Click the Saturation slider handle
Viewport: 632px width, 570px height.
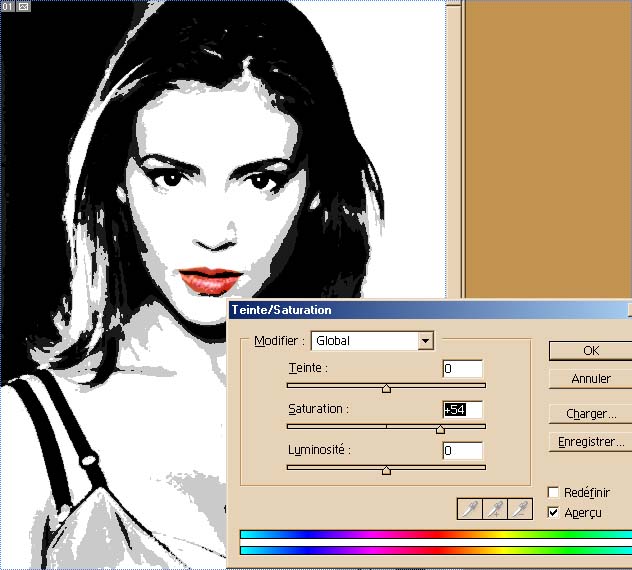click(440, 429)
